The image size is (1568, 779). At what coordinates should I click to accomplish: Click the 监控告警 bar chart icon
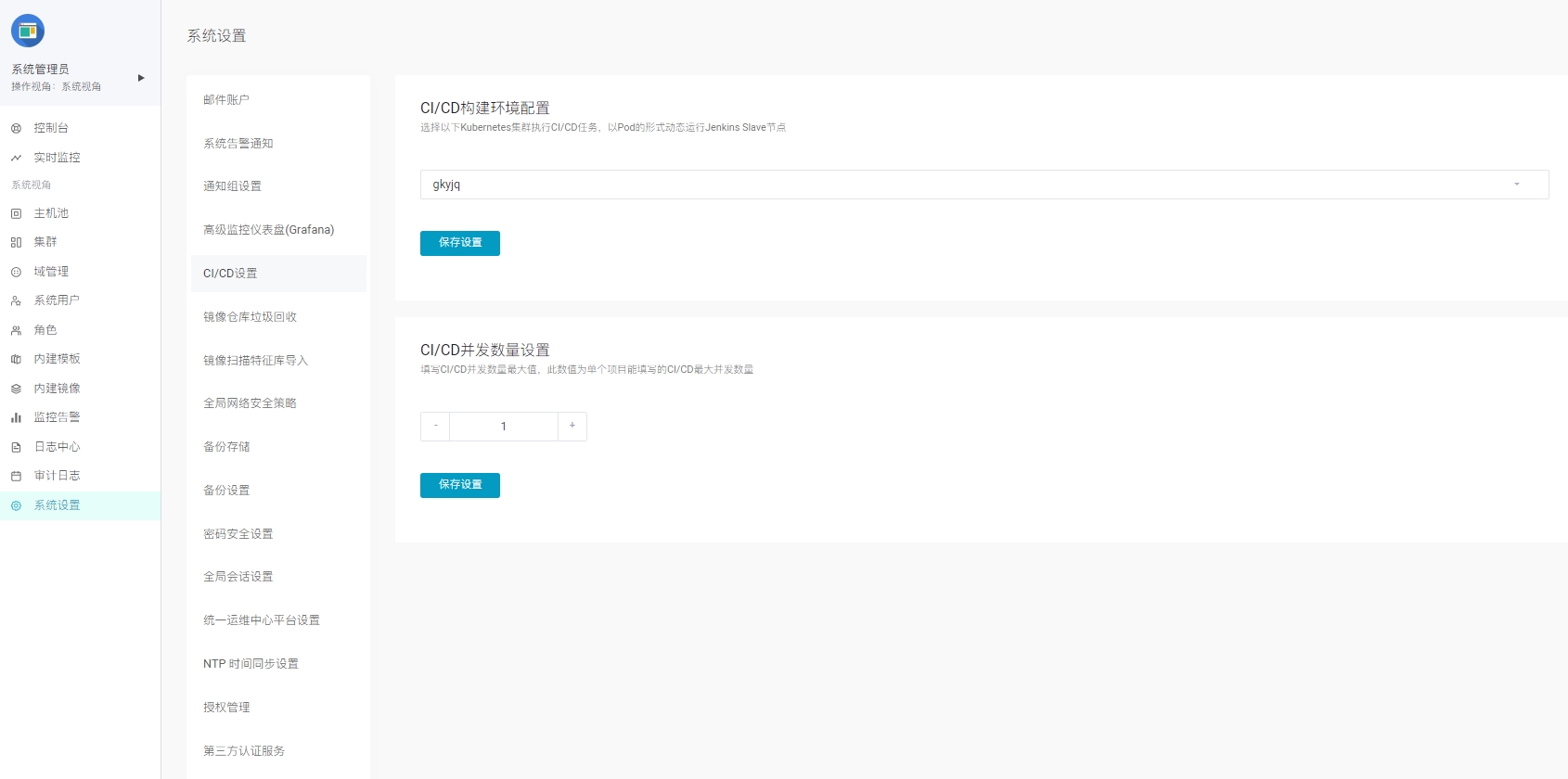coord(16,417)
